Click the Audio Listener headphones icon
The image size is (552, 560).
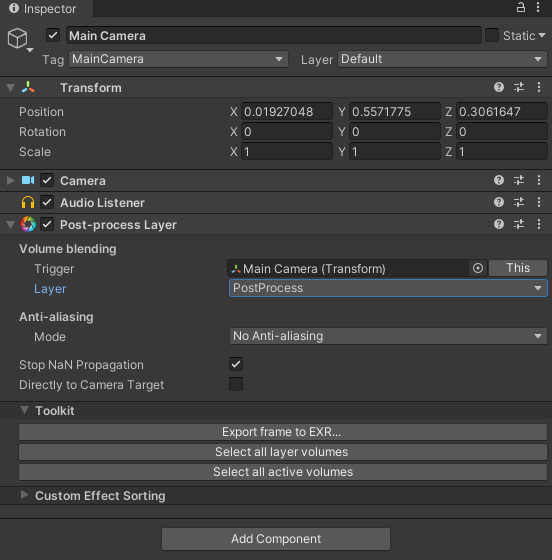28,202
